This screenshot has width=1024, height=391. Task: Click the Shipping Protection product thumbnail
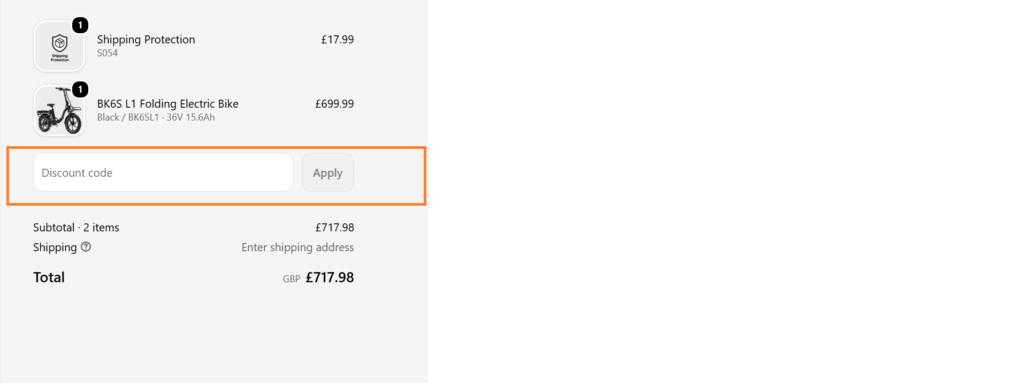(x=59, y=46)
